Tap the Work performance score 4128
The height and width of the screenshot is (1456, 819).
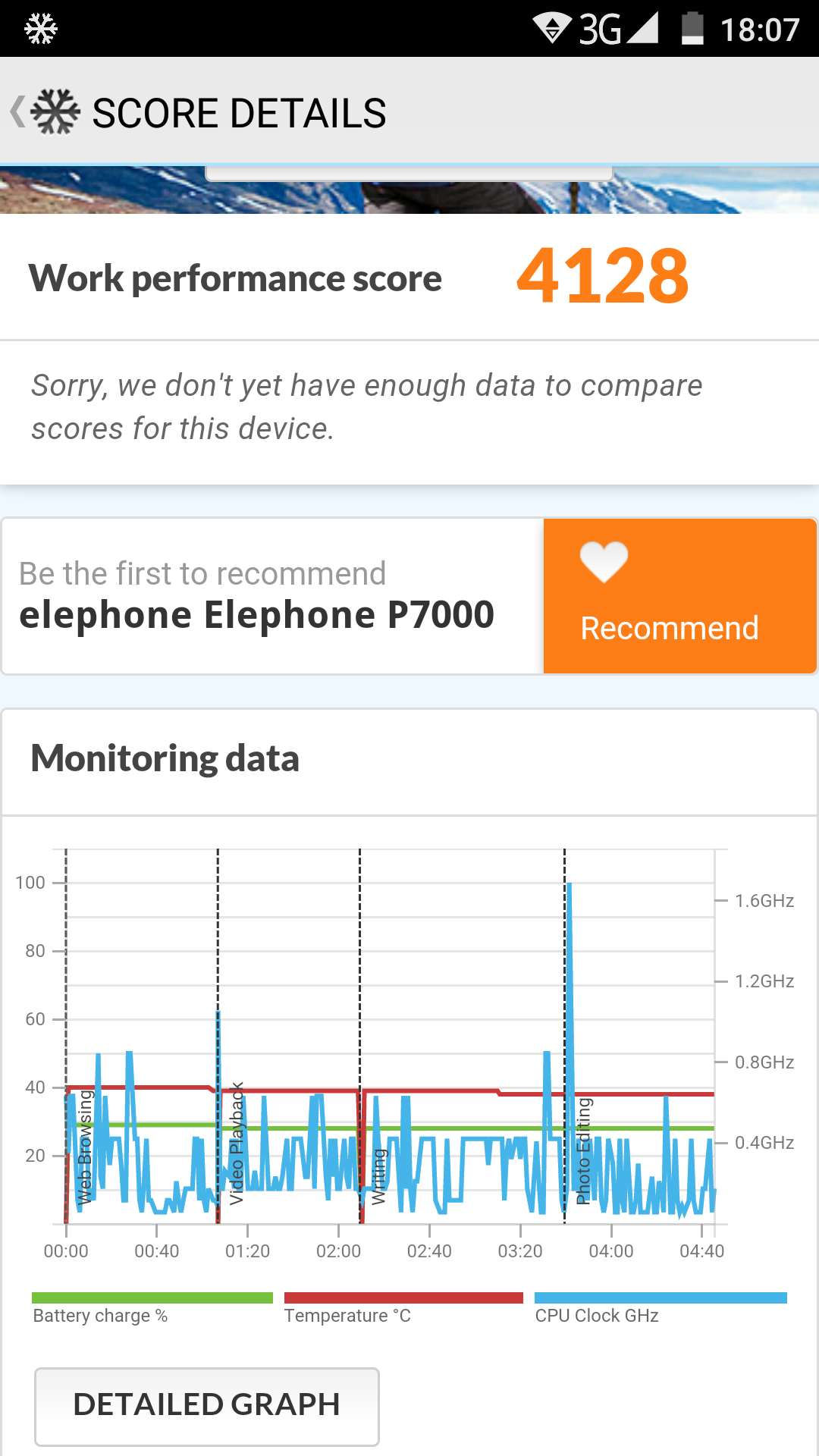coord(602,276)
